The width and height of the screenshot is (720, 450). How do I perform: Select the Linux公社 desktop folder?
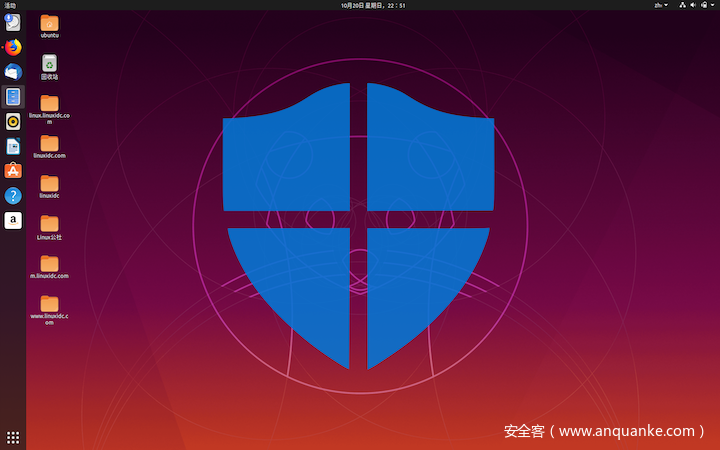[49, 227]
